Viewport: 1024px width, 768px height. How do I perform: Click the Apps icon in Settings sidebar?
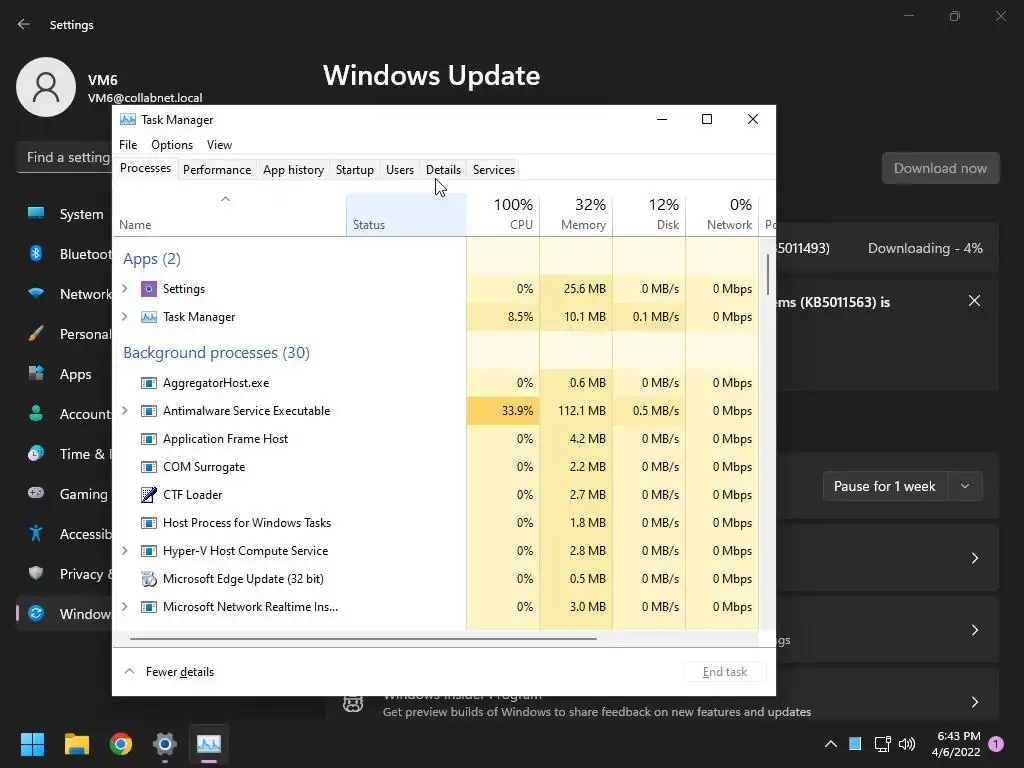pos(36,374)
